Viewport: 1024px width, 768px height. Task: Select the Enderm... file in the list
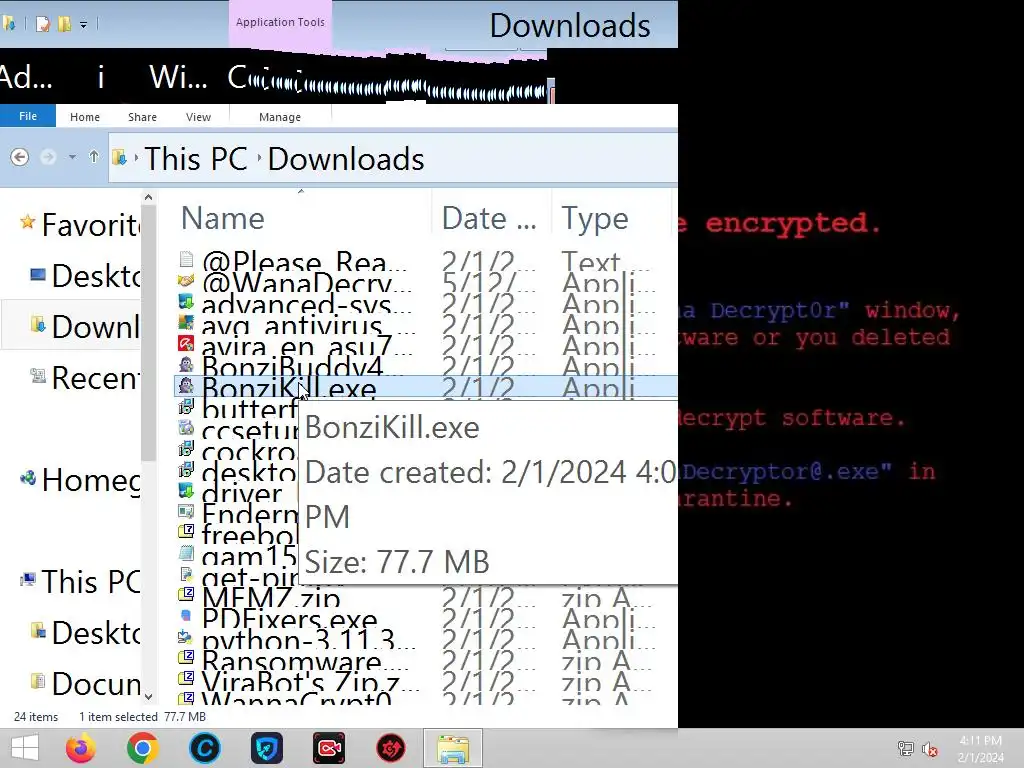(x=249, y=515)
